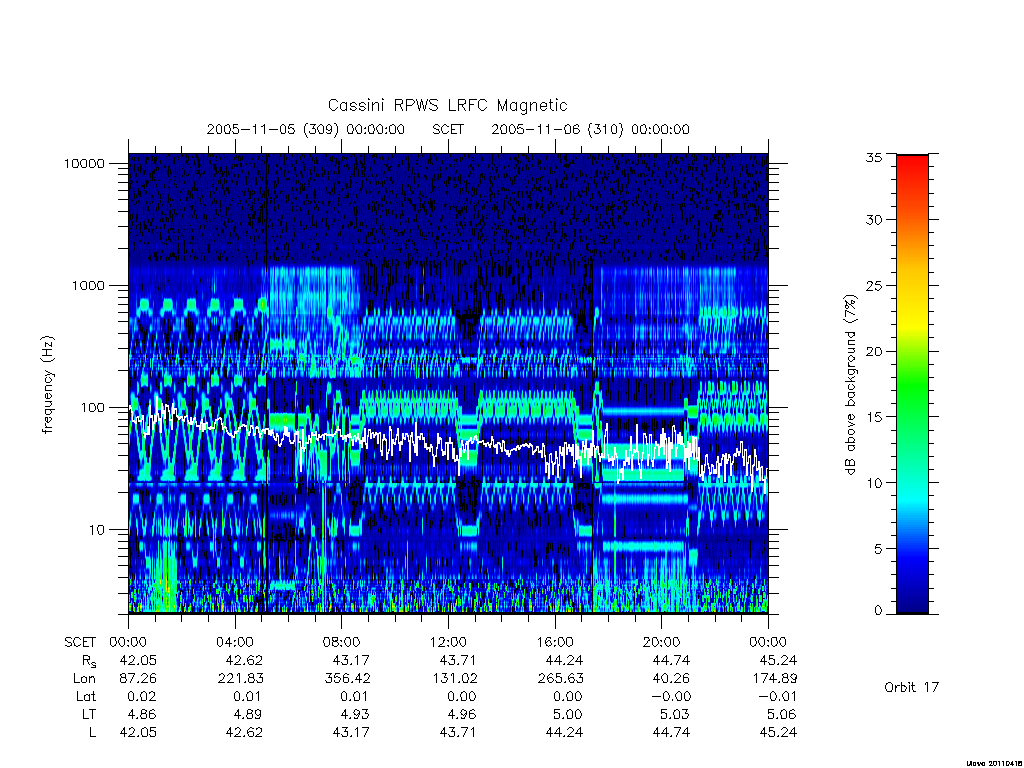
Task: Click the spectrogram plot area
Action: [x=448, y=383]
